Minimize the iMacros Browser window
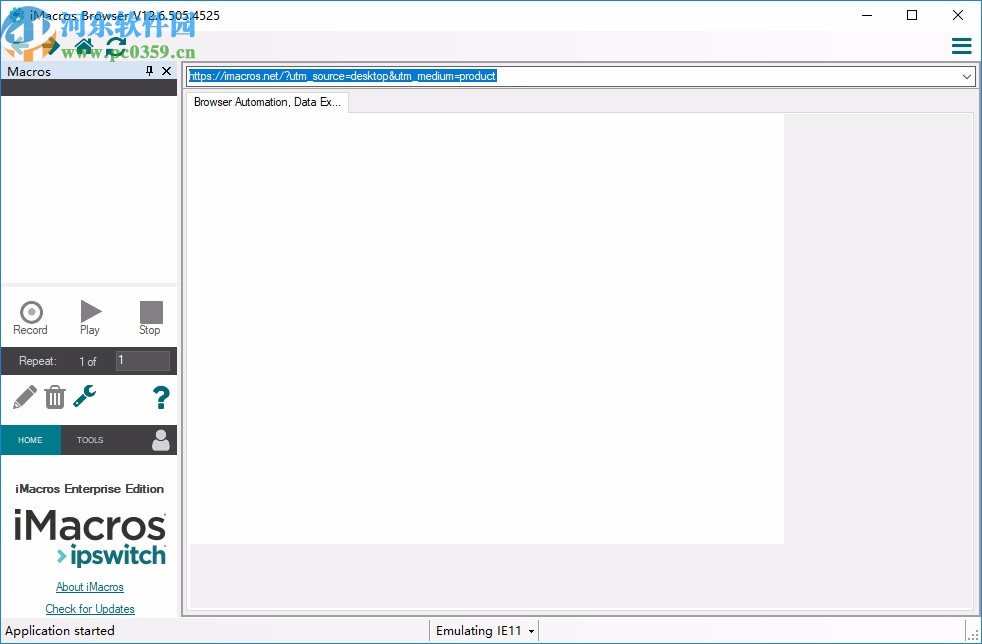This screenshot has height=644, width=982. coord(867,15)
